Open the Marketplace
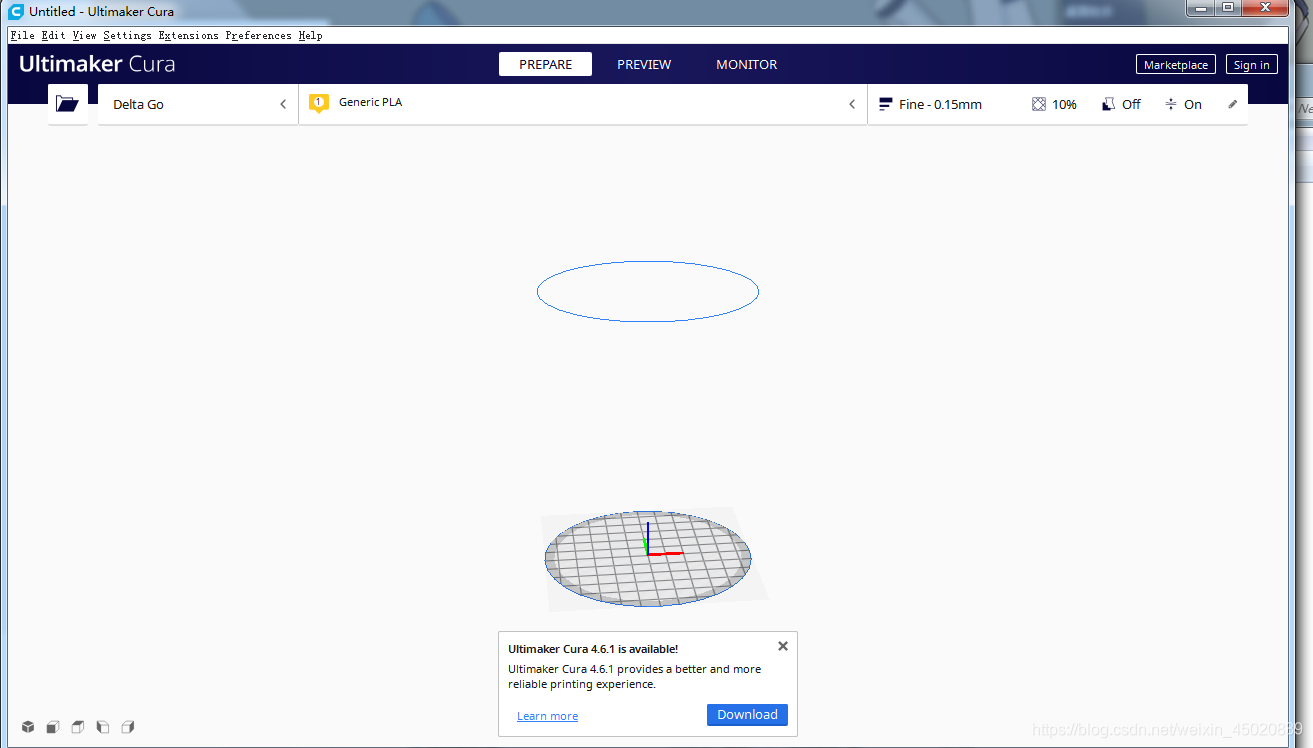 tap(1176, 65)
